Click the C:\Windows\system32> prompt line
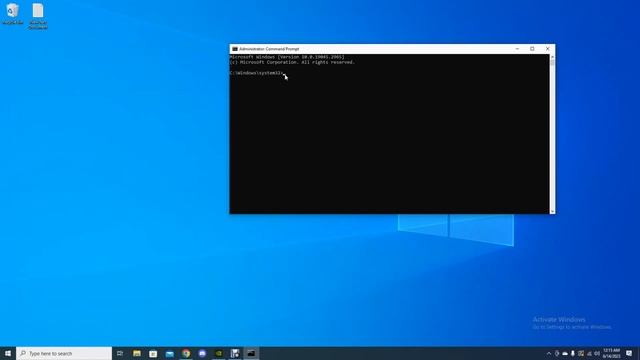The image size is (640, 360). 256,73
